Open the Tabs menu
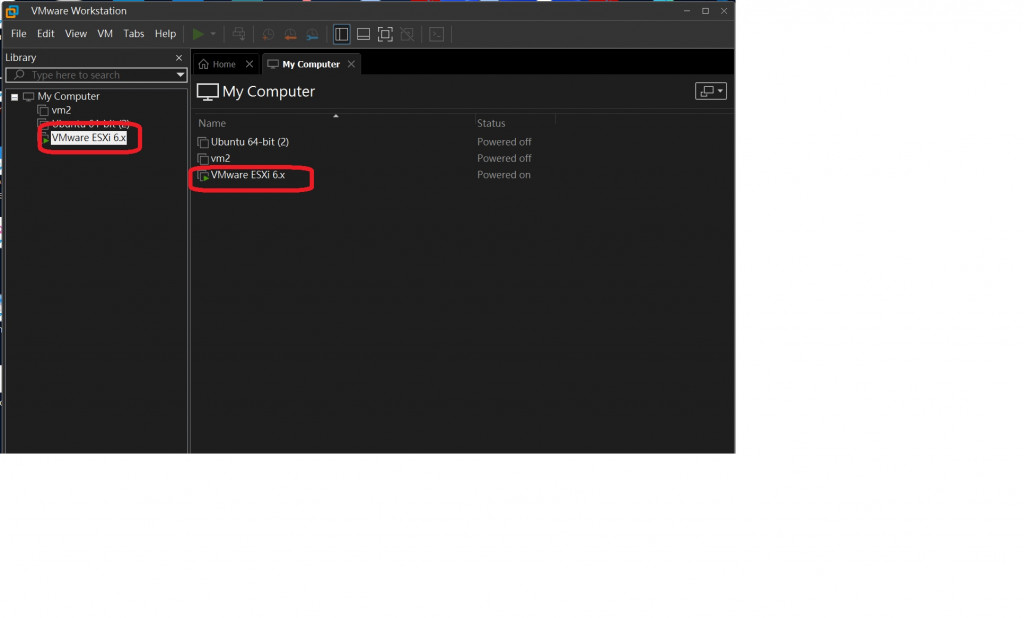1024x618 pixels. pos(134,33)
